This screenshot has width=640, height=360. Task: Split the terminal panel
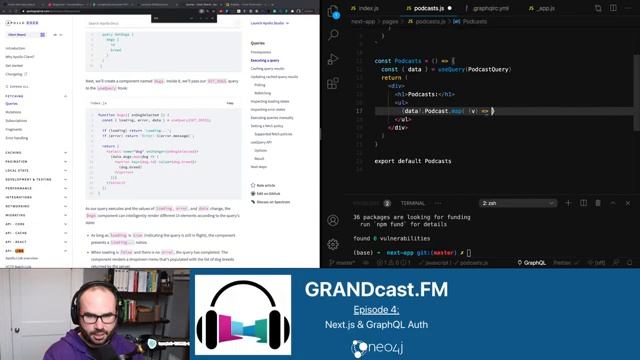click(583, 203)
